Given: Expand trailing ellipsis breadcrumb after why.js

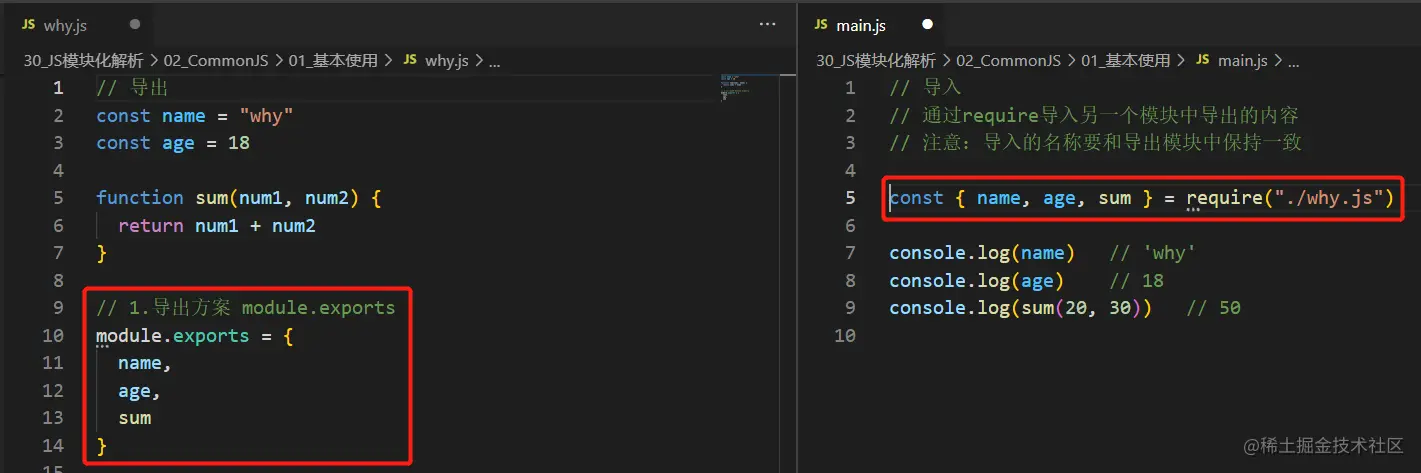Looking at the screenshot, I should click(494, 61).
